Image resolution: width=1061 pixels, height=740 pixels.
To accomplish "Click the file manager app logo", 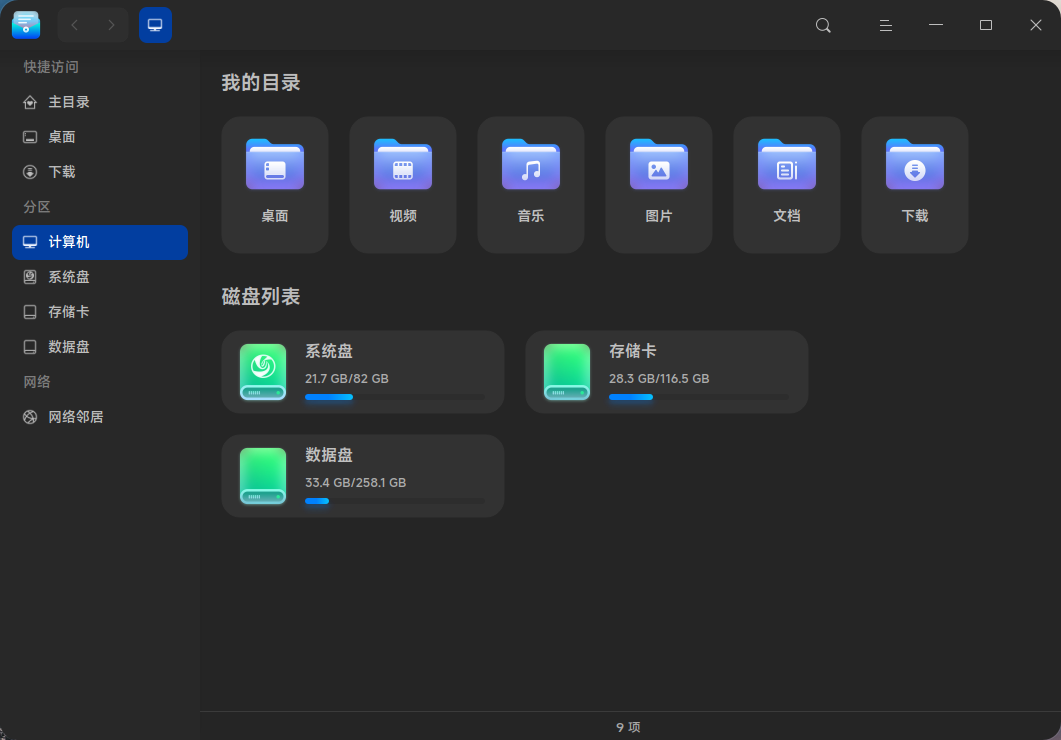I will click(x=26, y=25).
